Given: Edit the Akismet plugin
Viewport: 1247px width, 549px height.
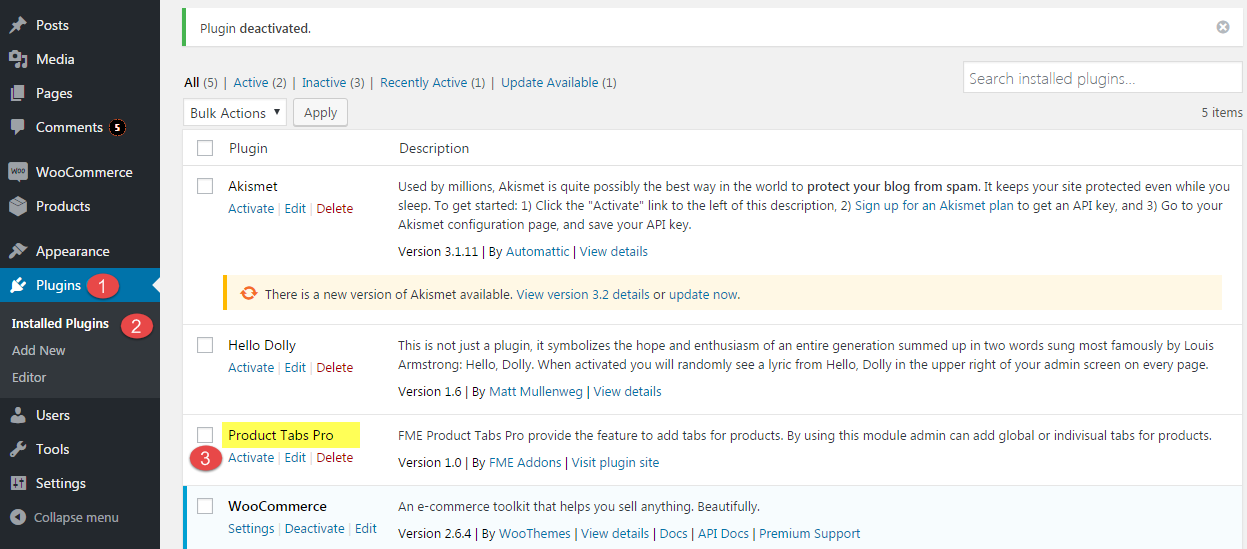Looking at the screenshot, I should pyautogui.click(x=295, y=208).
